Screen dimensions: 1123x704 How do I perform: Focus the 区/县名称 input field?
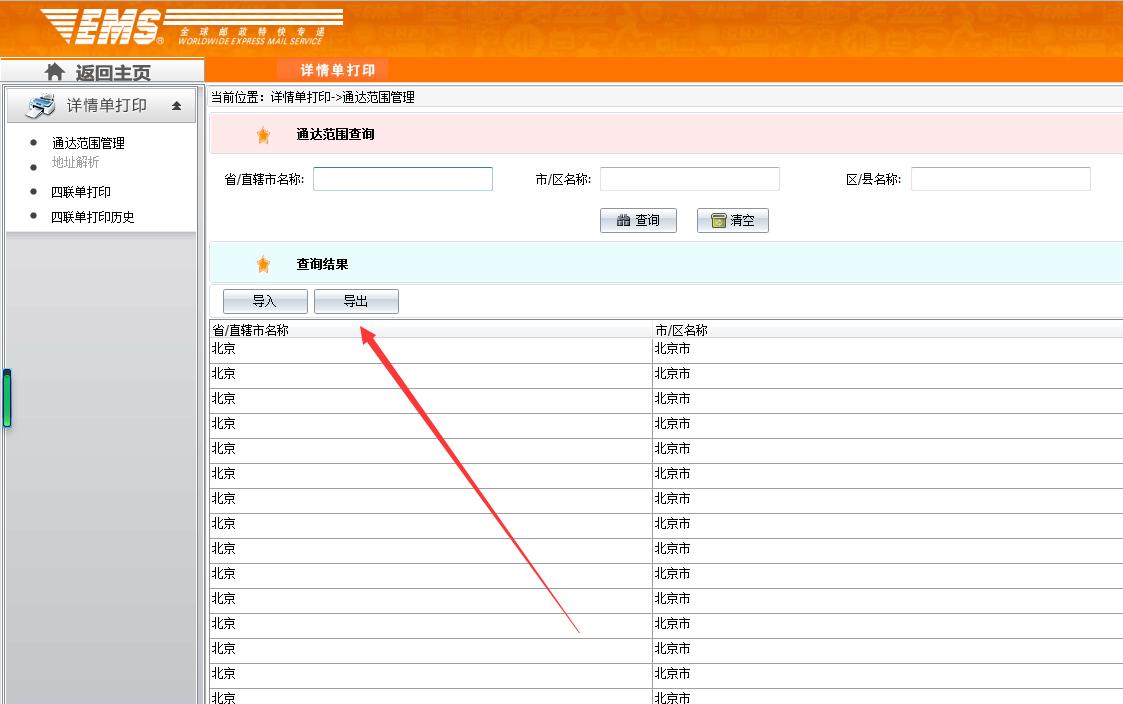(x=1000, y=179)
